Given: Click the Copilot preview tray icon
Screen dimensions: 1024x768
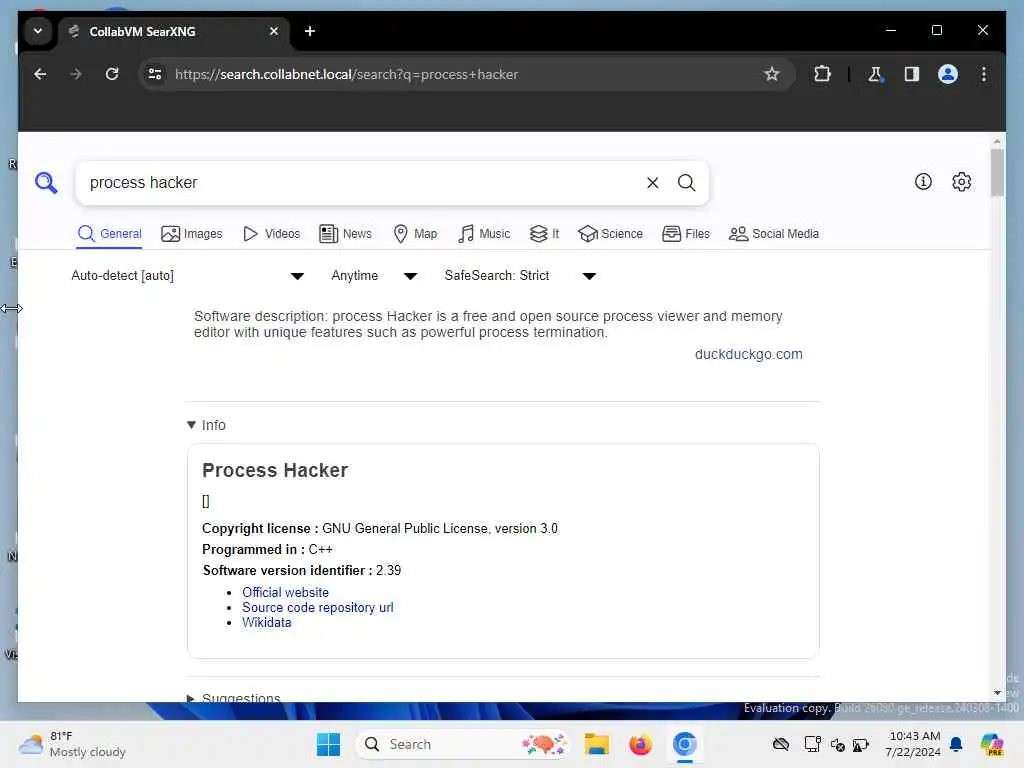Looking at the screenshot, I should (x=992, y=744).
